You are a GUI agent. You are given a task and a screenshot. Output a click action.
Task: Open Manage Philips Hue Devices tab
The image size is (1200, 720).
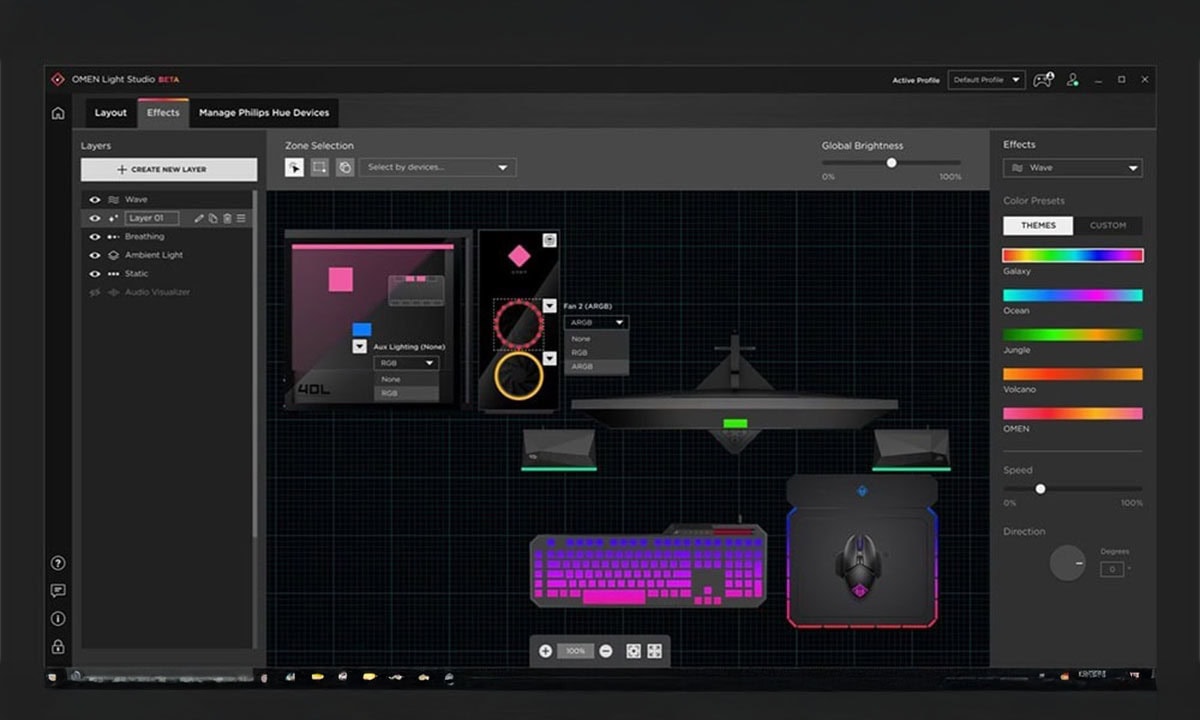[264, 113]
